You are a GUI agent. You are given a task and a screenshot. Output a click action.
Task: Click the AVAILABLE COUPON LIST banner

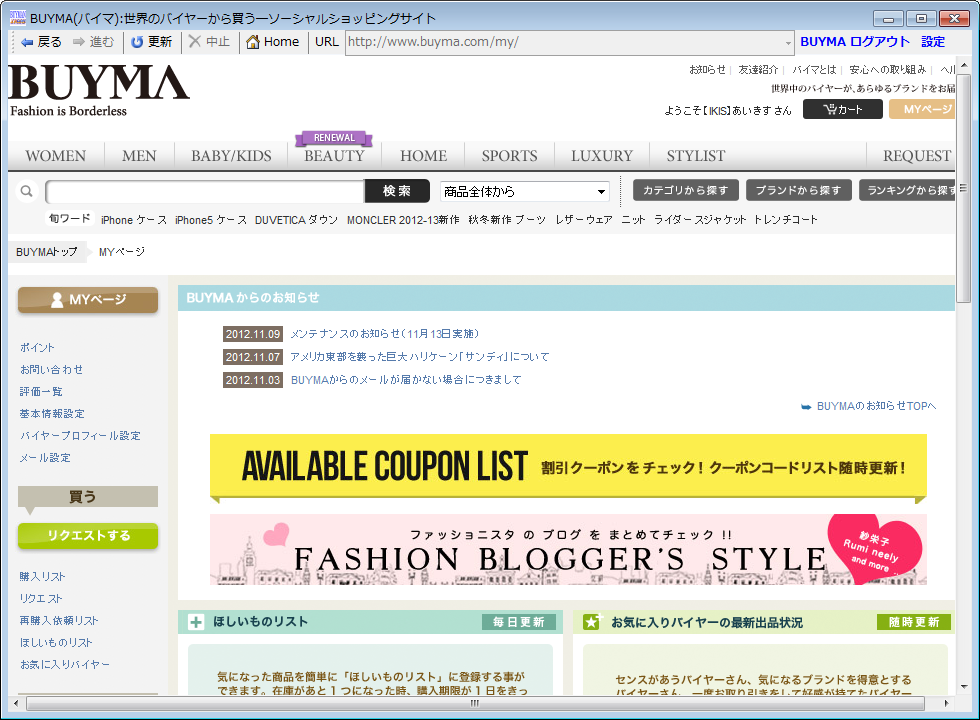(x=568, y=468)
